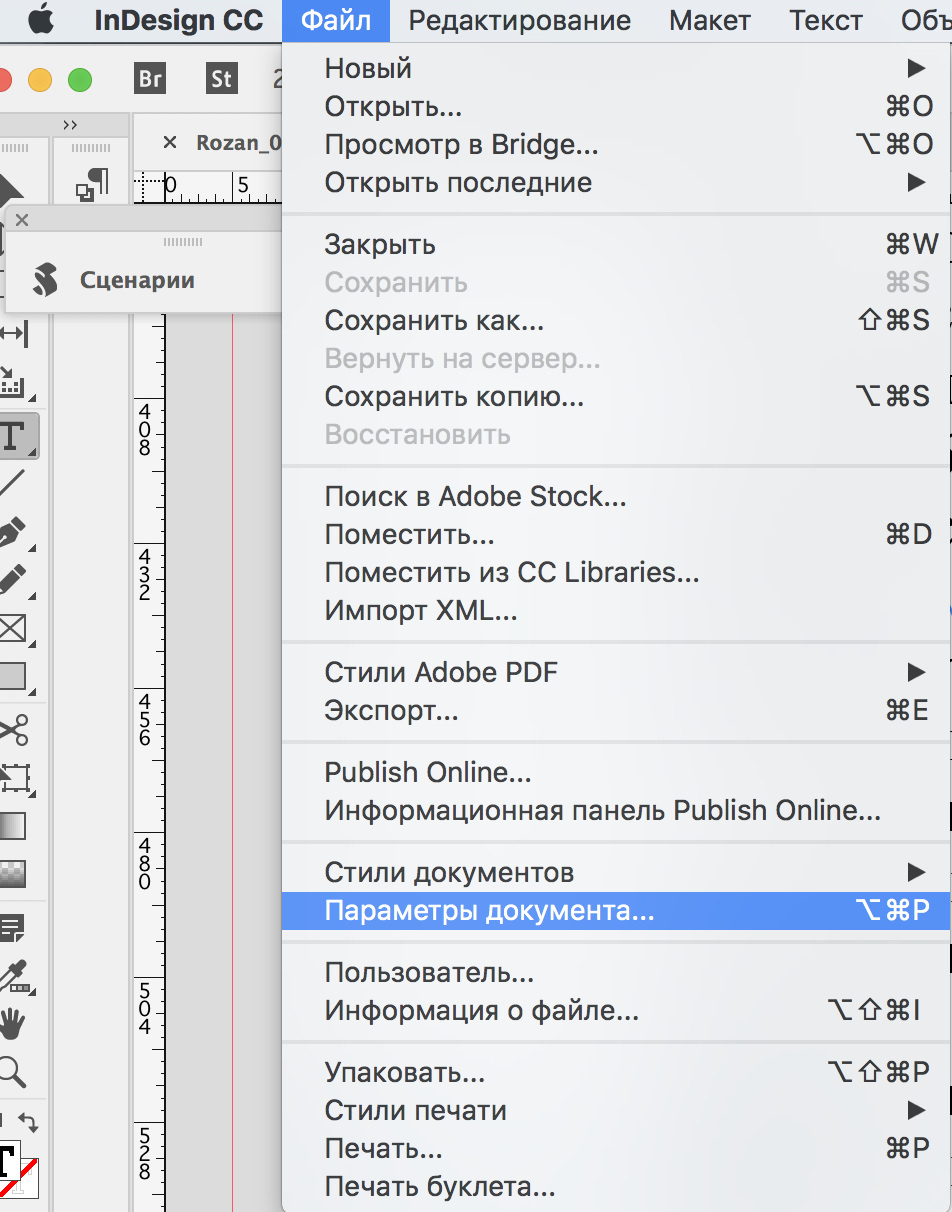Open the Apple menu
952x1212 pixels.
[x=41, y=20]
